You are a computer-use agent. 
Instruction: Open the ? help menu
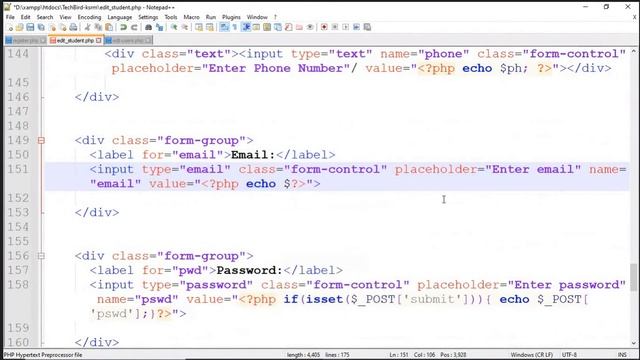click(x=276, y=17)
